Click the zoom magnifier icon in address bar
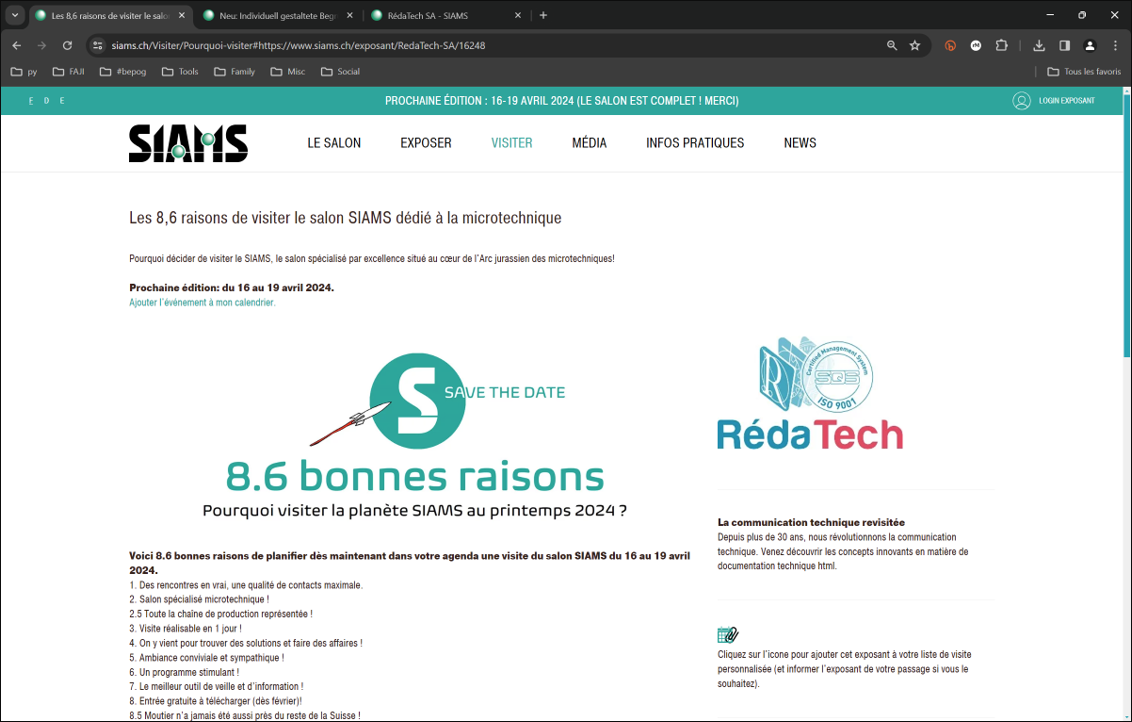 [x=892, y=45]
